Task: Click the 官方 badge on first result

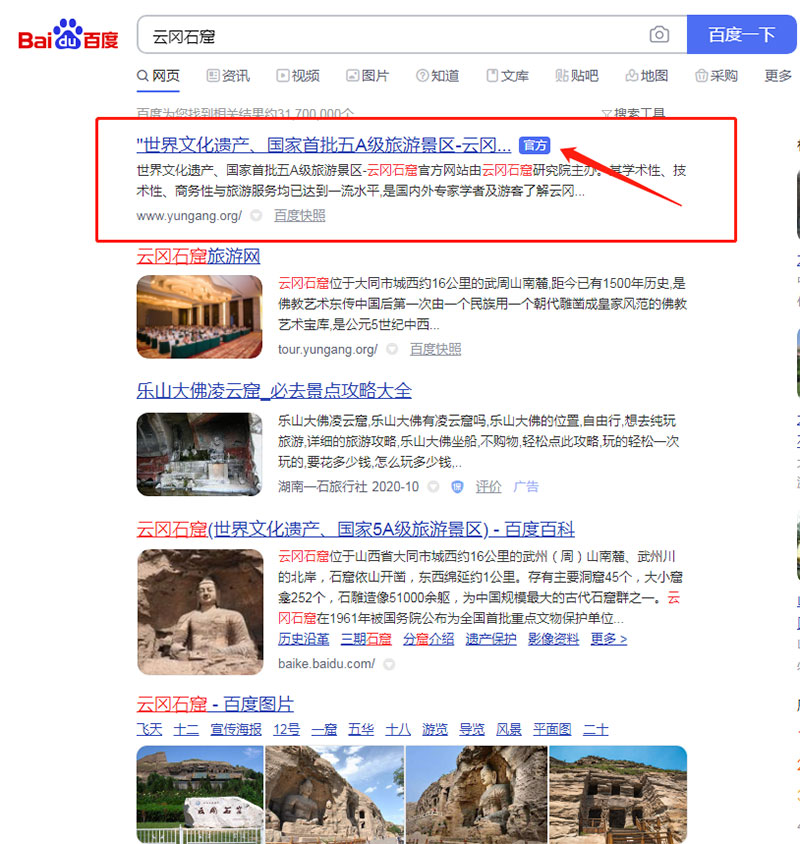Action: [x=535, y=146]
